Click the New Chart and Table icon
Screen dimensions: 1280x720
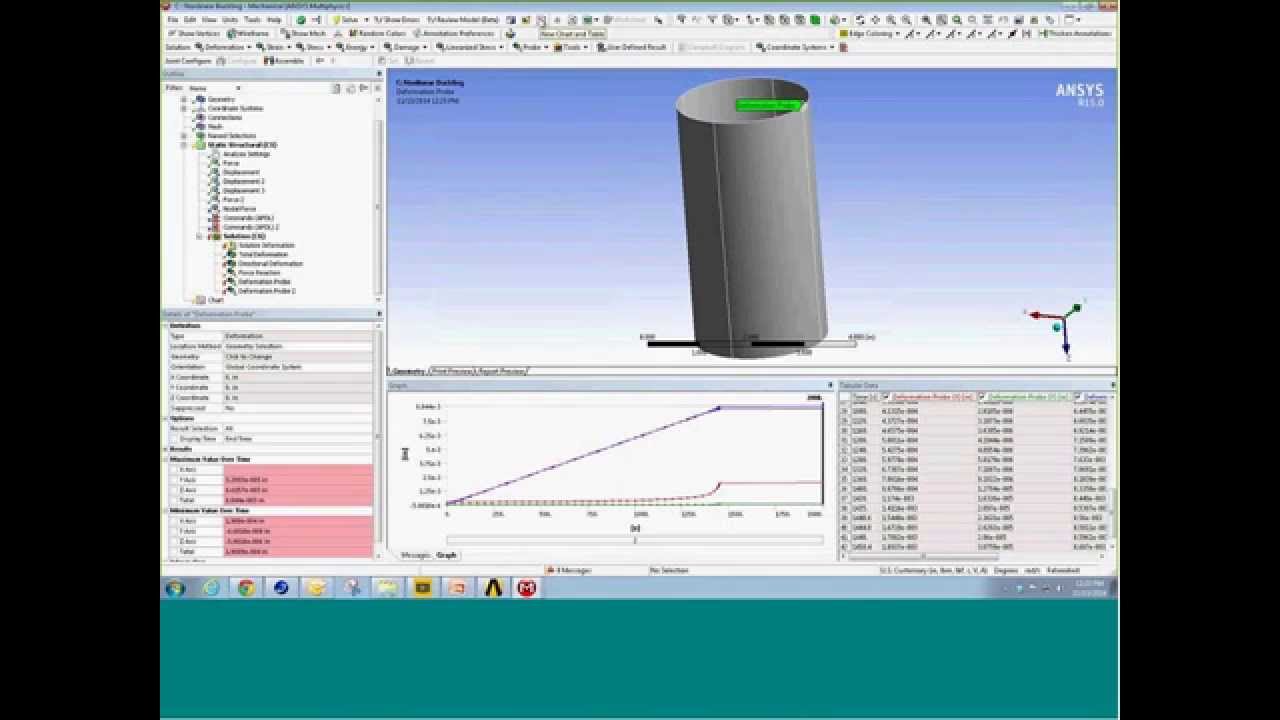click(541, 20)
